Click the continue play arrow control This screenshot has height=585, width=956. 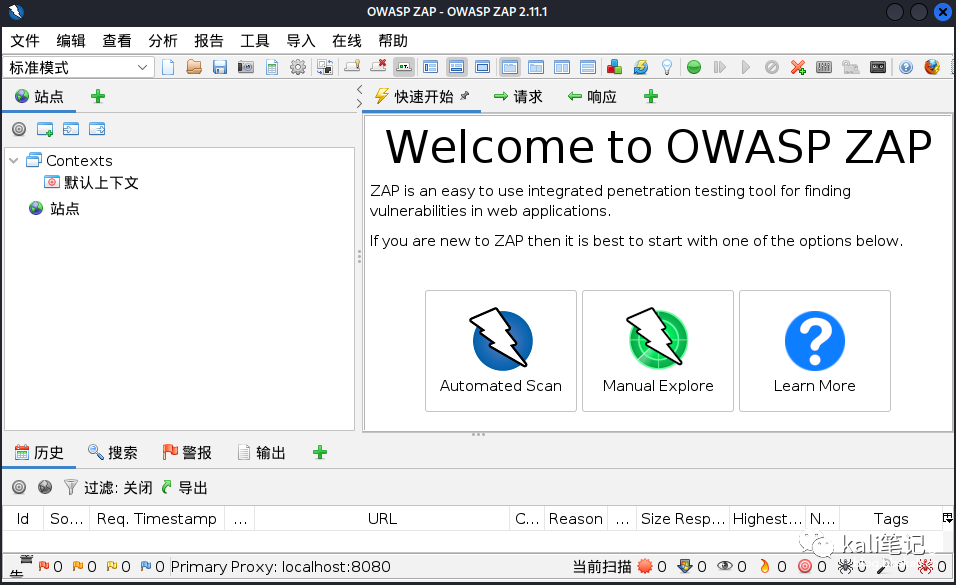pyautogui.click(x=746, y=67)
